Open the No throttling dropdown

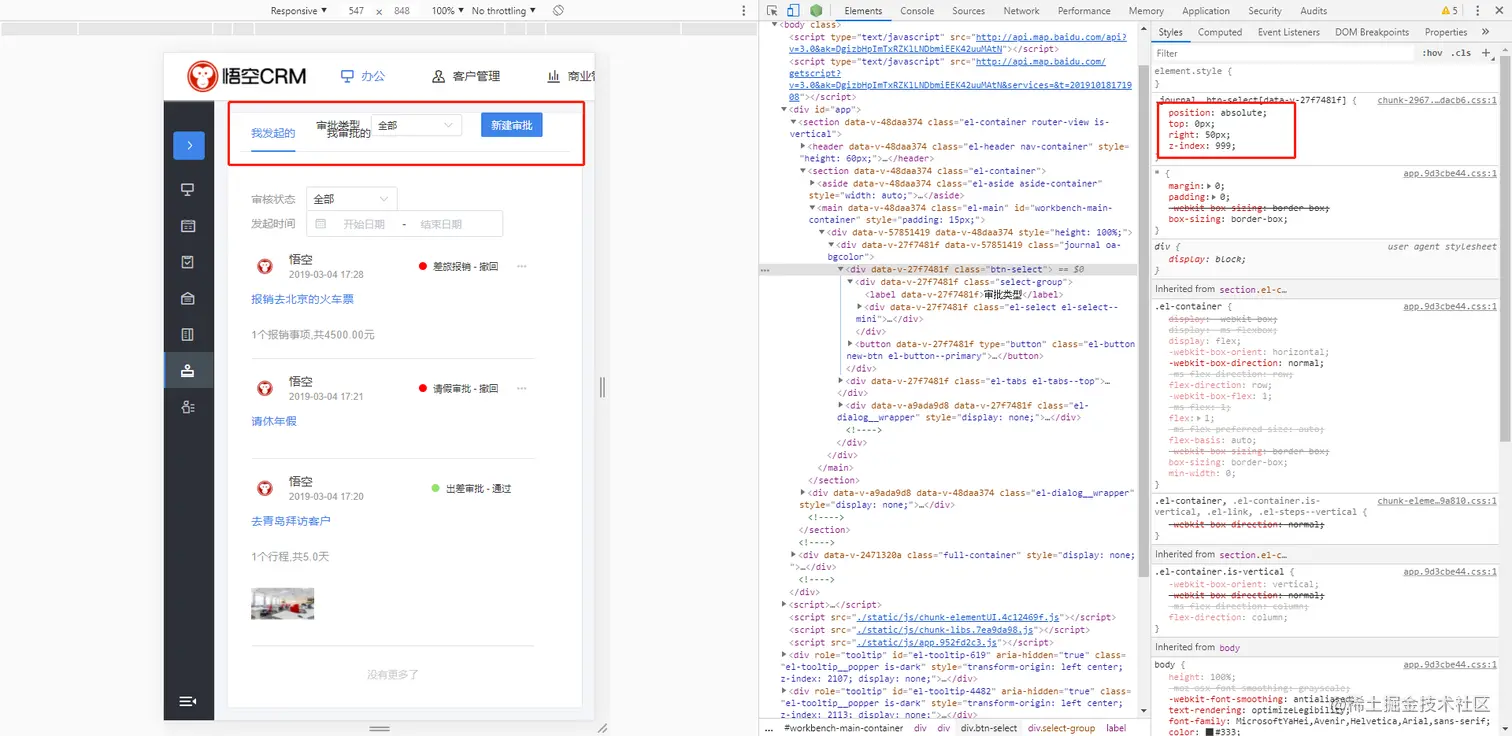503,11
